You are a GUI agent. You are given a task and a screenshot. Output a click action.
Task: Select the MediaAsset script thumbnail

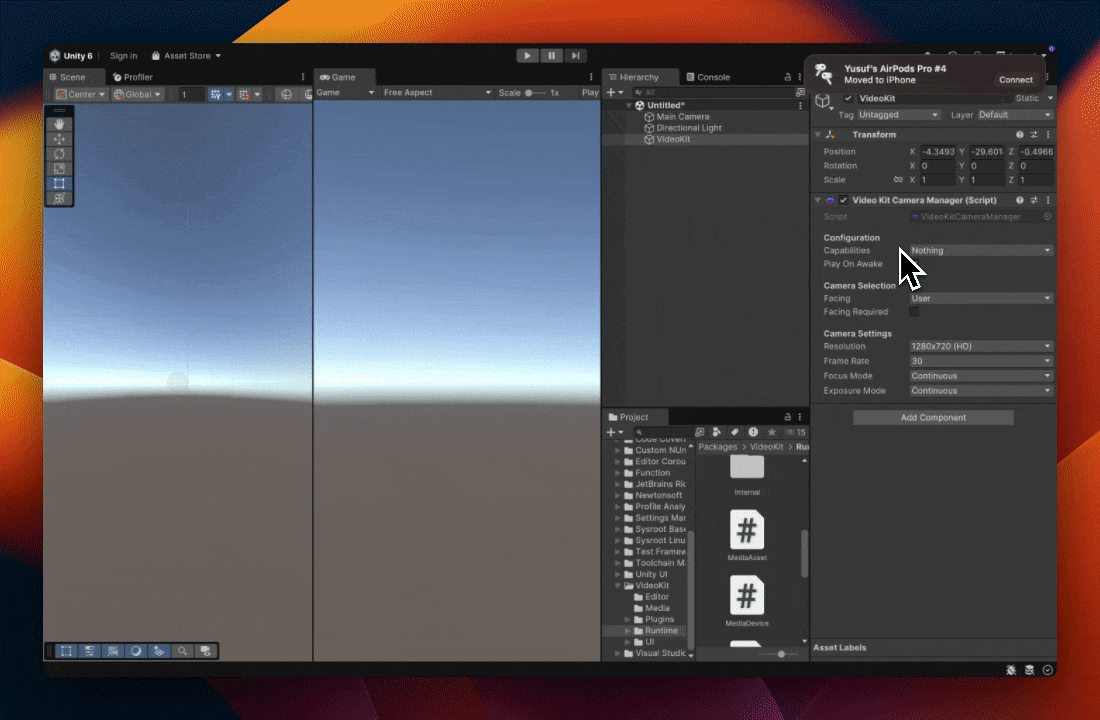pyautogui.click(x=747, y=530)
